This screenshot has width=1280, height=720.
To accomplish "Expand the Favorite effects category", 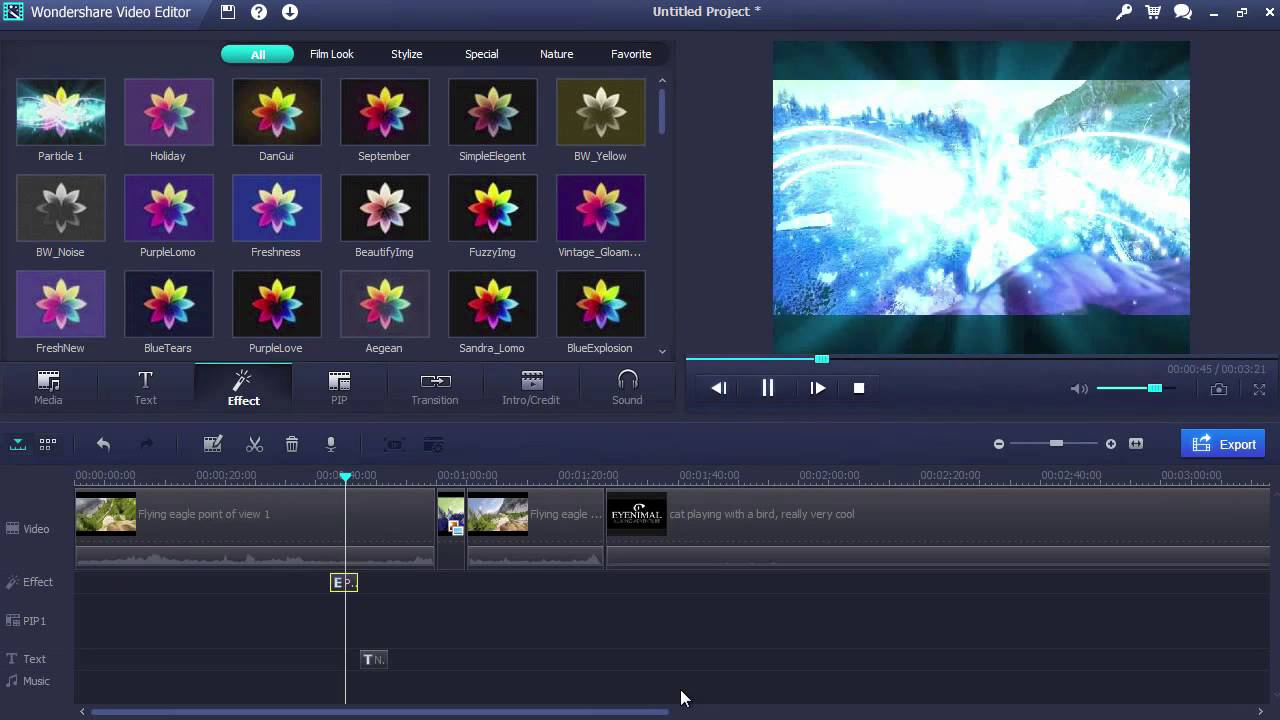I will pos(631,54).
